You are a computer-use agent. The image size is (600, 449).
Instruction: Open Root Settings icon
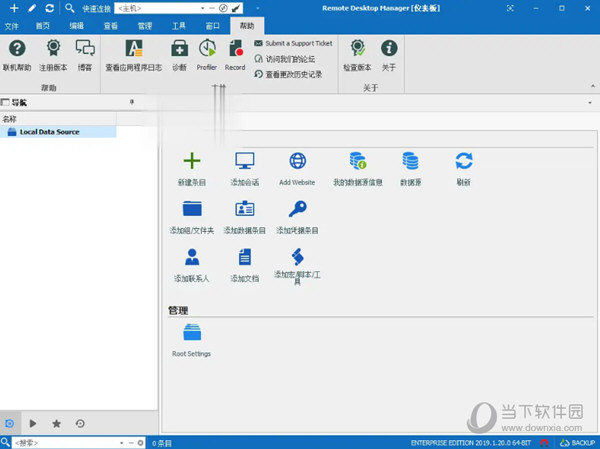coord(192,332)
